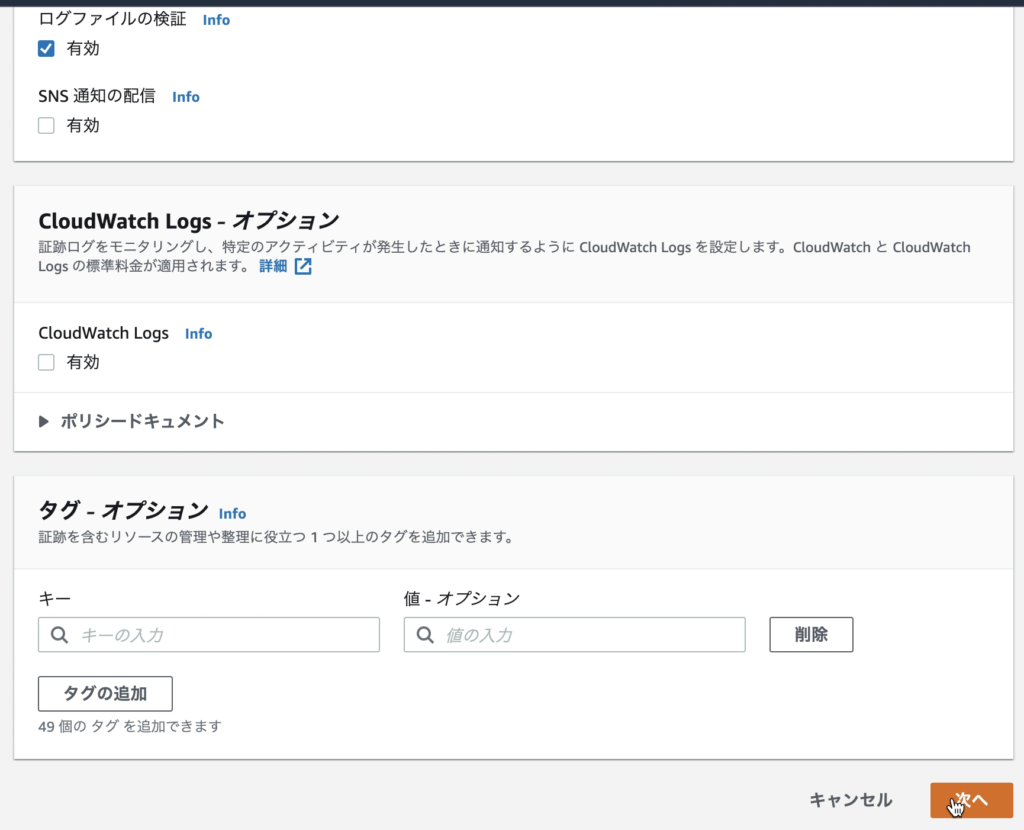This screenshot has width=1024, height=830.
Task: Click the search icon in the value field
Action: pyautogui.click(x=425, y=635)
